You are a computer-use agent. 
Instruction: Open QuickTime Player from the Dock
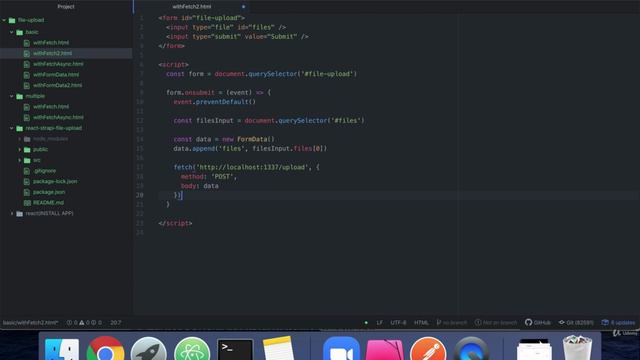tap(471, 349)
